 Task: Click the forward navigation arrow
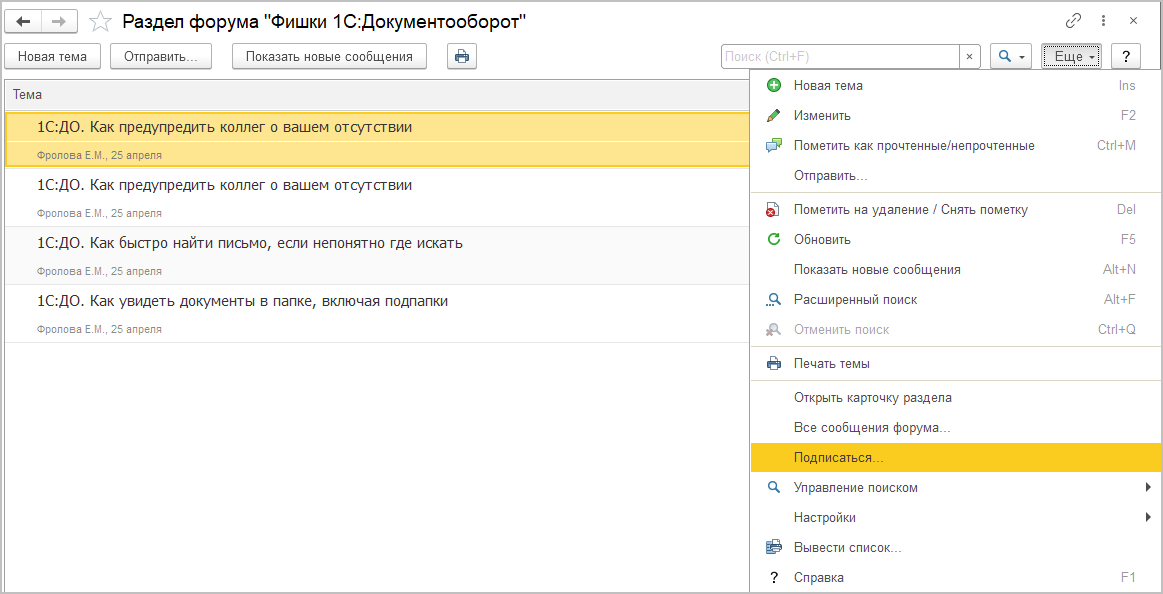coord(59,21)
